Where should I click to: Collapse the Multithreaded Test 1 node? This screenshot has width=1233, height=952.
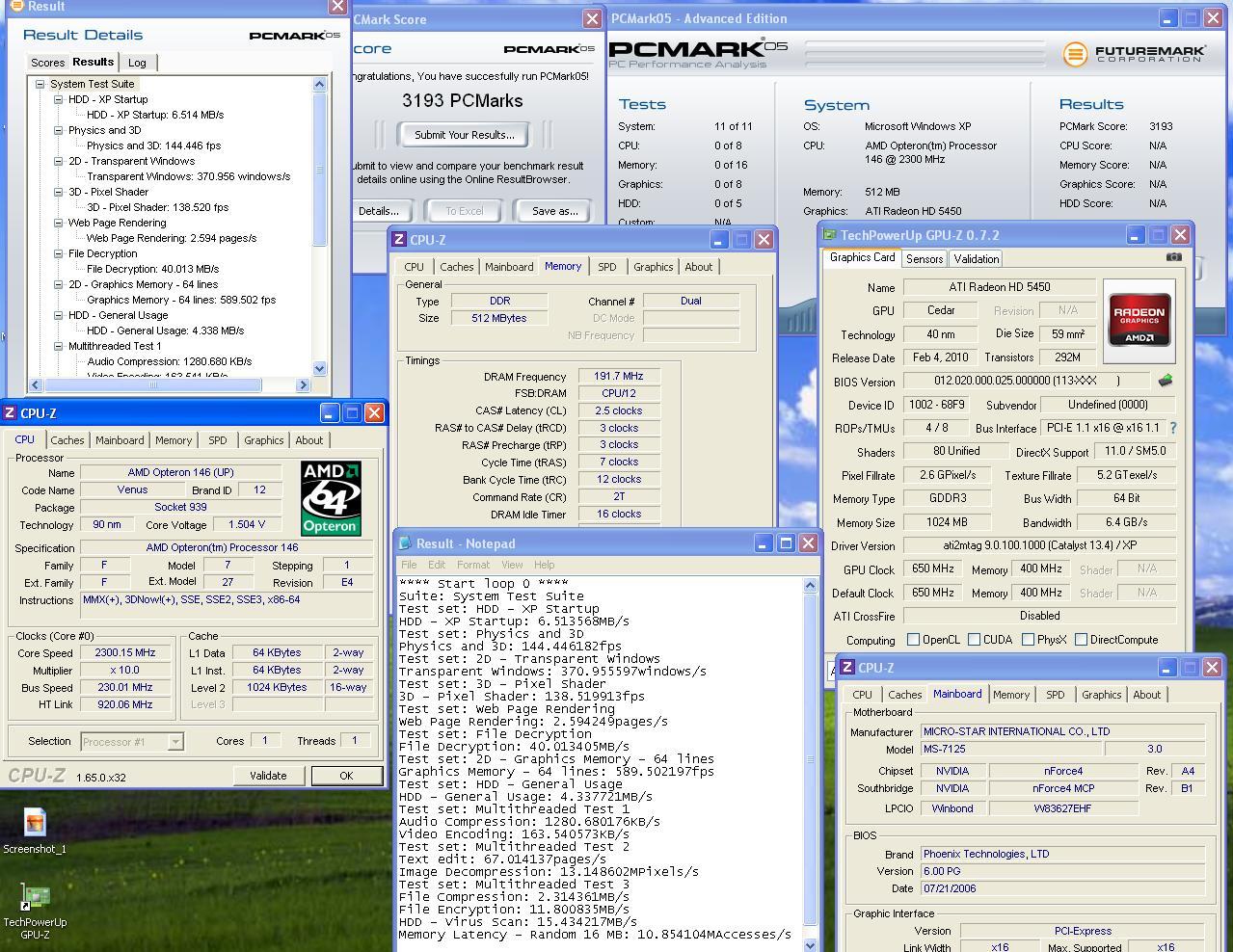[58, 346]
